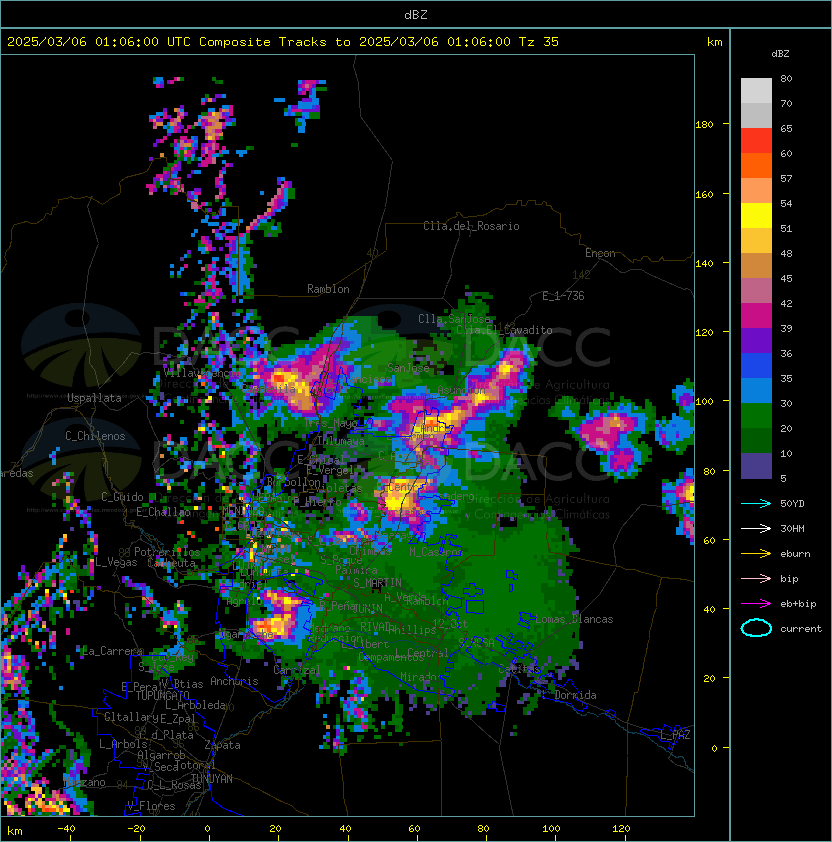Click the dBZ heading above the color scale
Viewport: 832px width, 842px height.
(780, 54)
